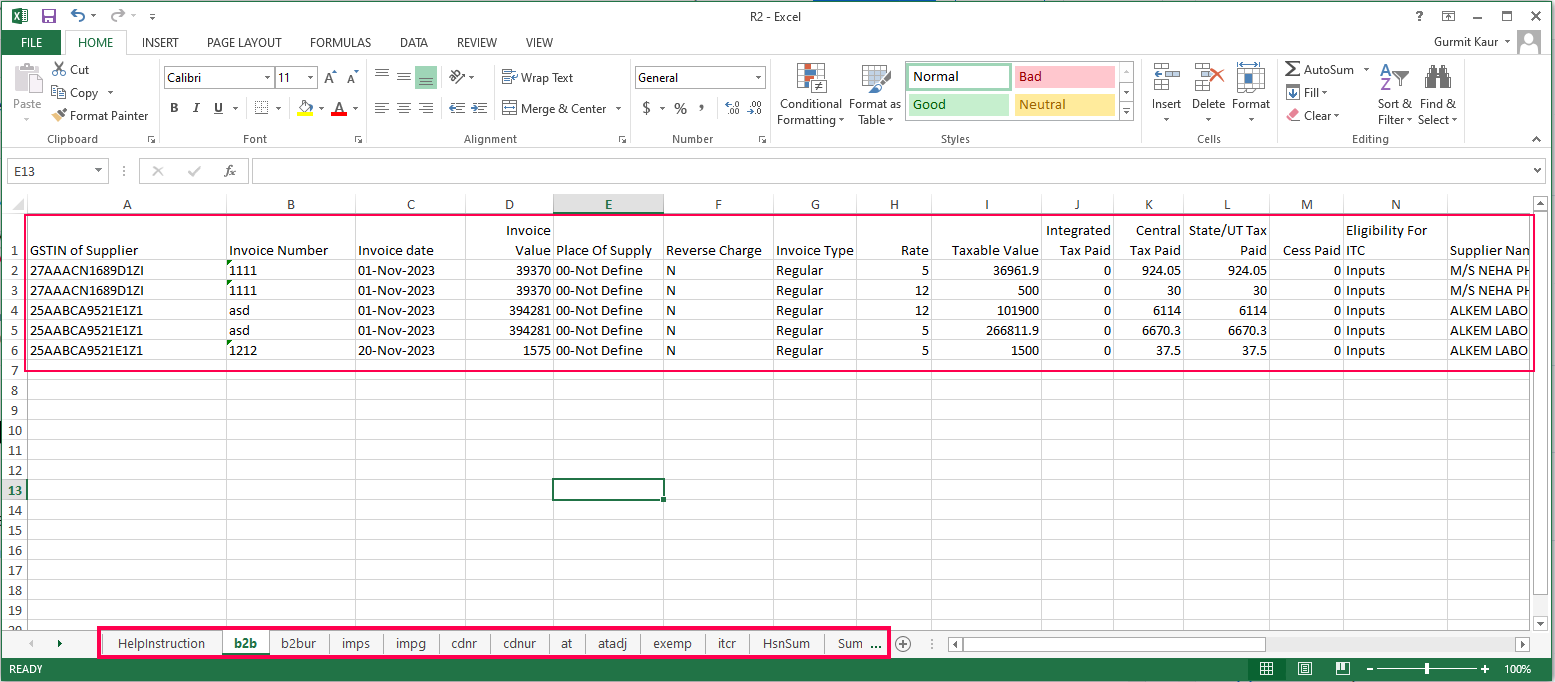Open the HsnSum sheet tab
1555x682 pixels.
pyautogui.click(x=786, y=643)
